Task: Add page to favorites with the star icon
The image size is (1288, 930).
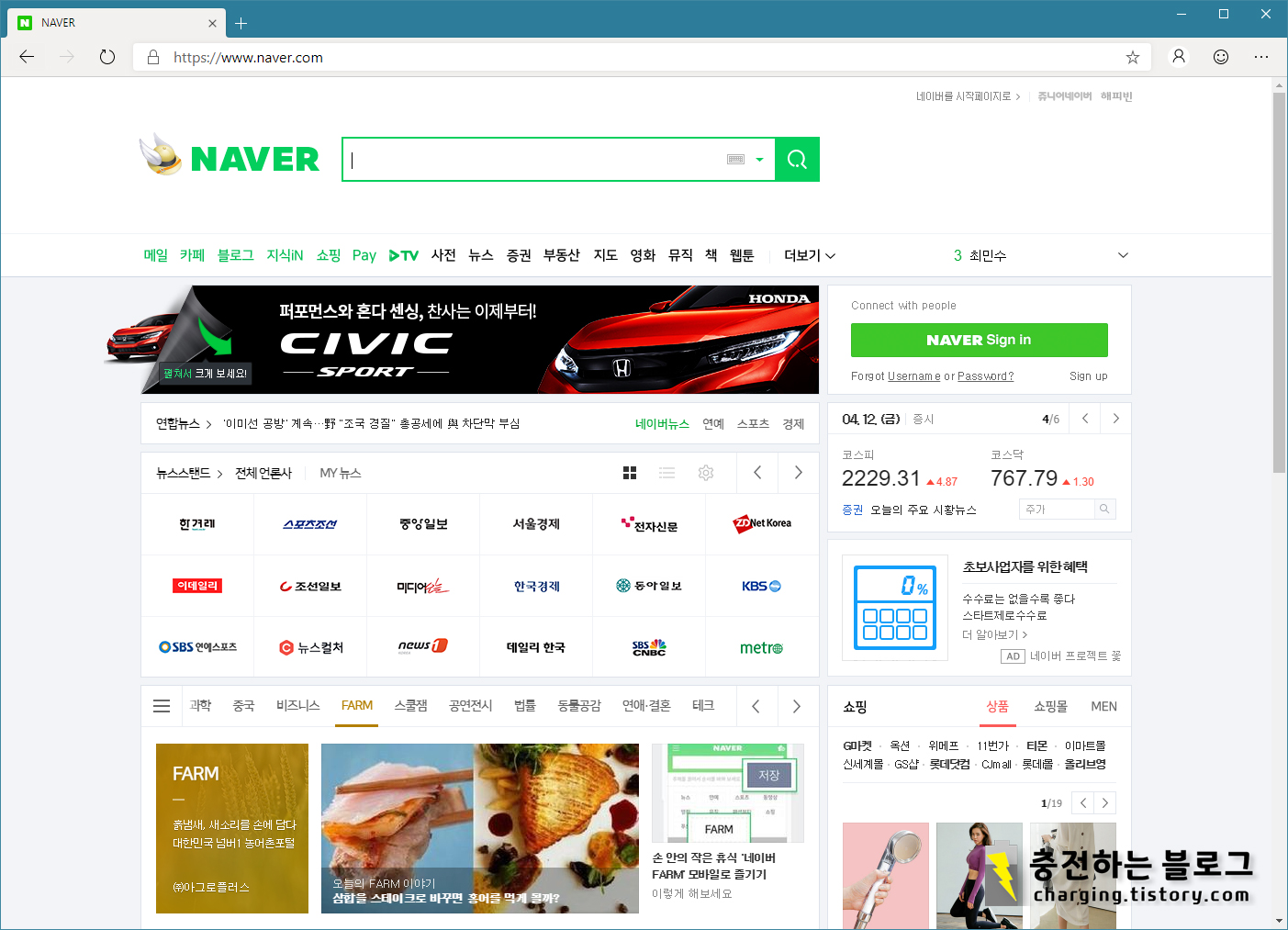Action: point(1133,57)
